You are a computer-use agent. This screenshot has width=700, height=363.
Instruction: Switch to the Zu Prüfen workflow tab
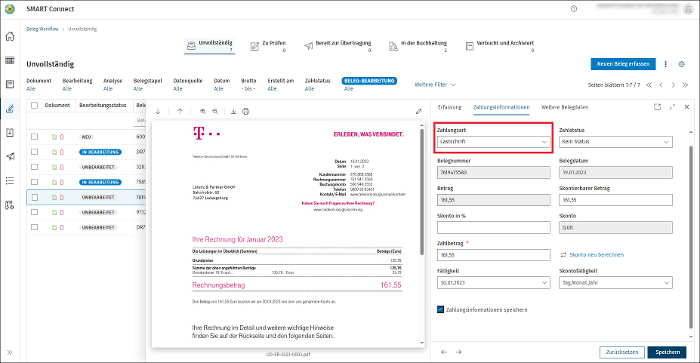pyautogui.click(x=268, y=46)
